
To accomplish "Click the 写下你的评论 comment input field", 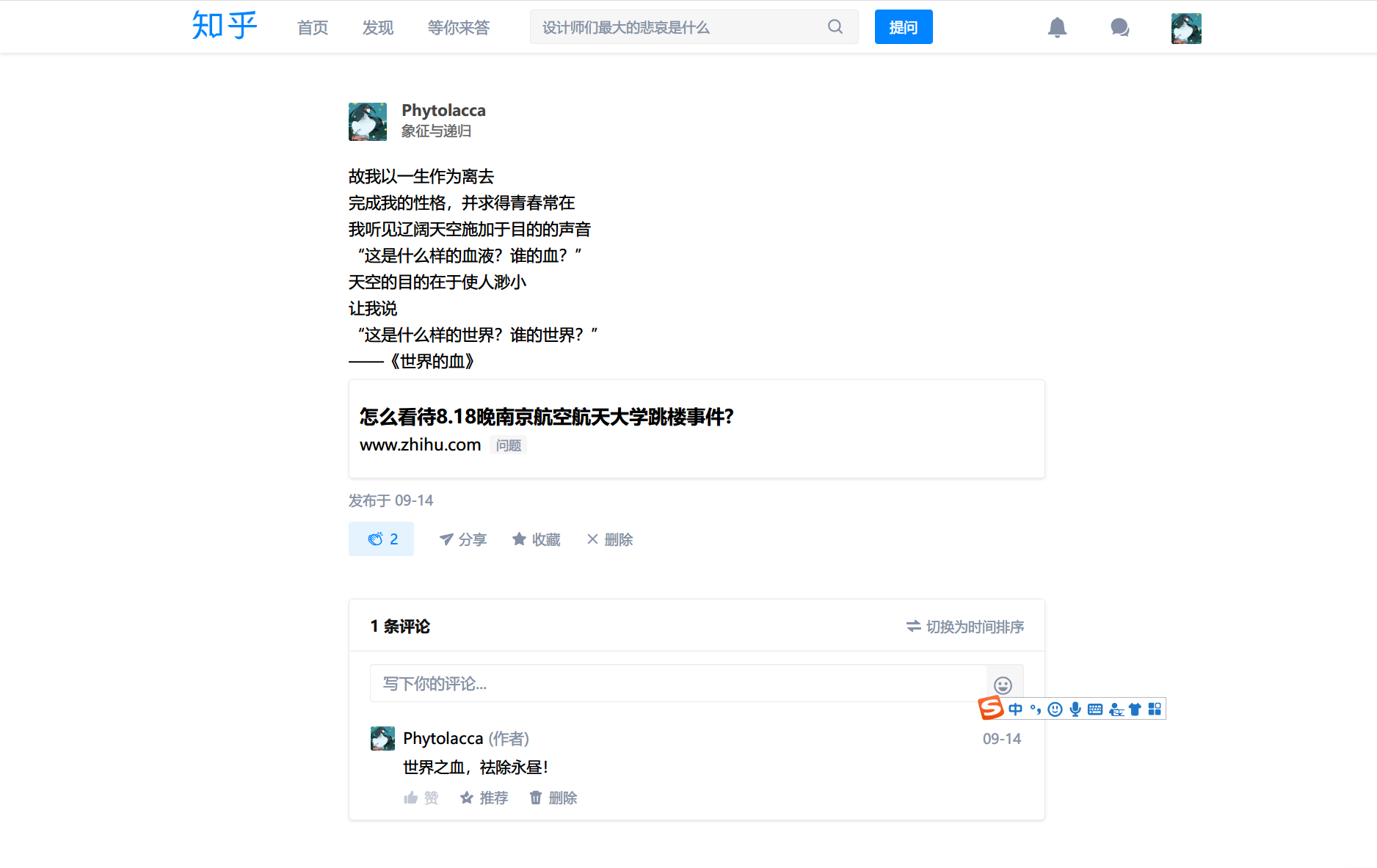I will [x=677, y=684].
